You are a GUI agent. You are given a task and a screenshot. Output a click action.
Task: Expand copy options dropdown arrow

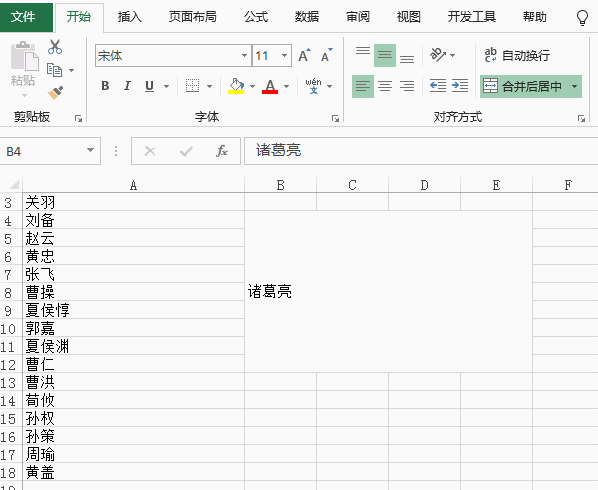click(71, 71)
